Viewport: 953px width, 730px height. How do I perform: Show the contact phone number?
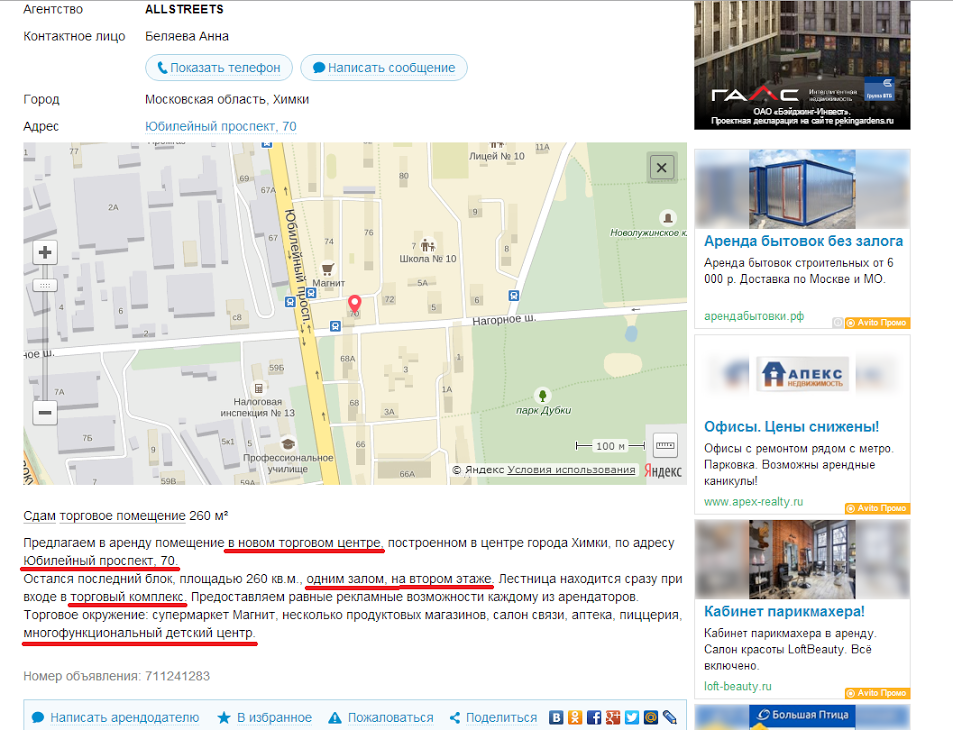(219, 67)
